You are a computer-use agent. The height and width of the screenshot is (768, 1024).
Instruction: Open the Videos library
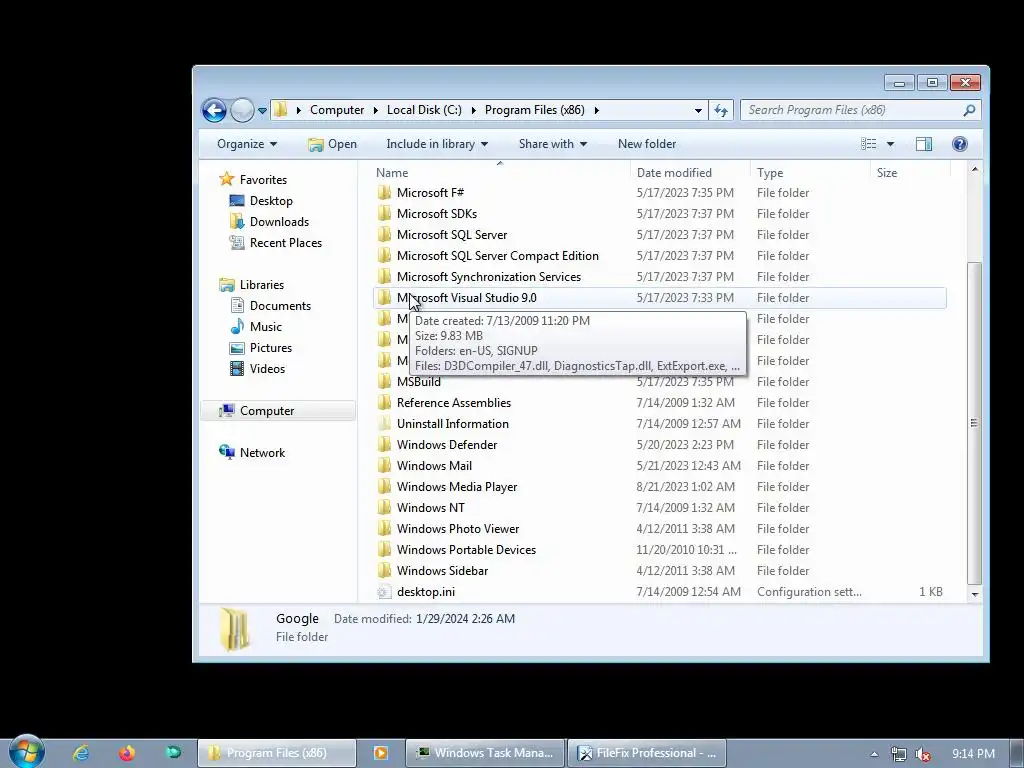267,368
